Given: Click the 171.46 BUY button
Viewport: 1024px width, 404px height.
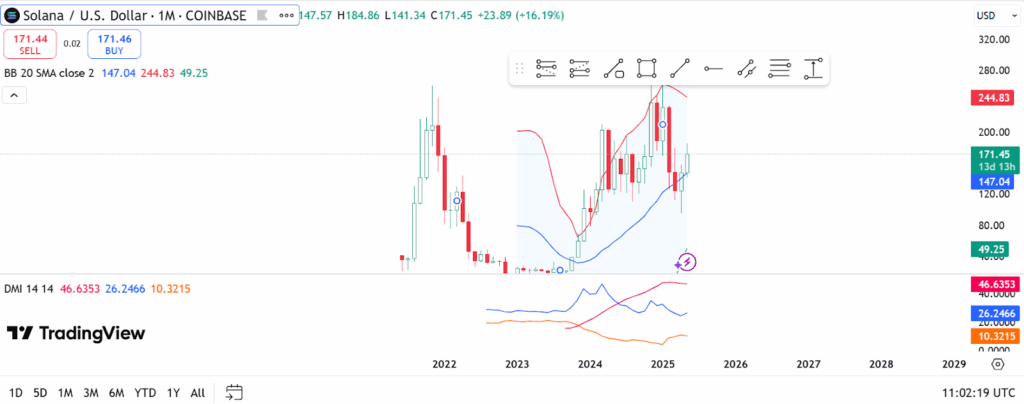Looking at the screenshot, I should [x=114, y=44].
